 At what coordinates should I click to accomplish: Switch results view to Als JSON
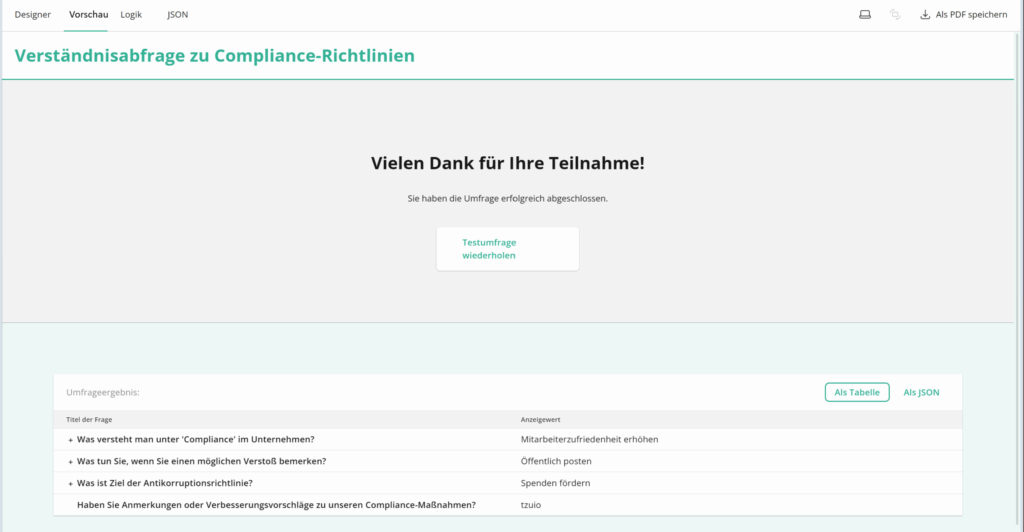pos(921,393)
